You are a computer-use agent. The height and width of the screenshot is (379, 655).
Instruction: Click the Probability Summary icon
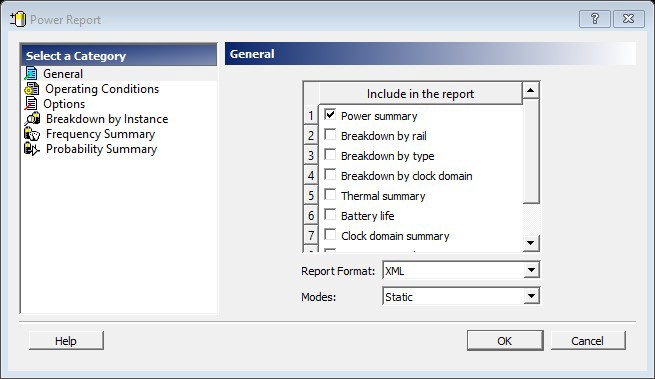click(x=32, y=149)
